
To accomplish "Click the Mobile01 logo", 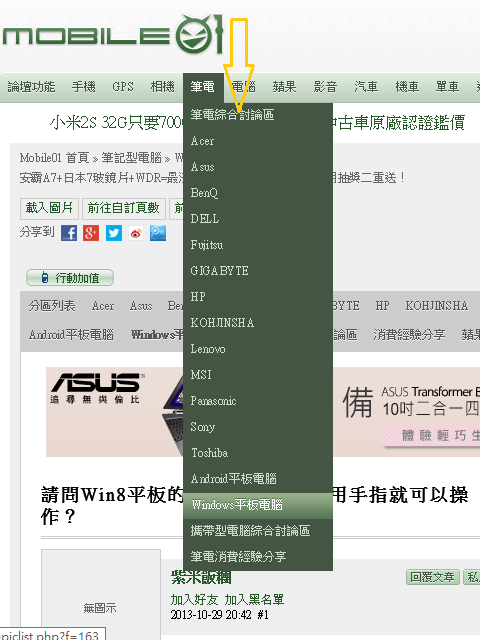I will point(113,35).
